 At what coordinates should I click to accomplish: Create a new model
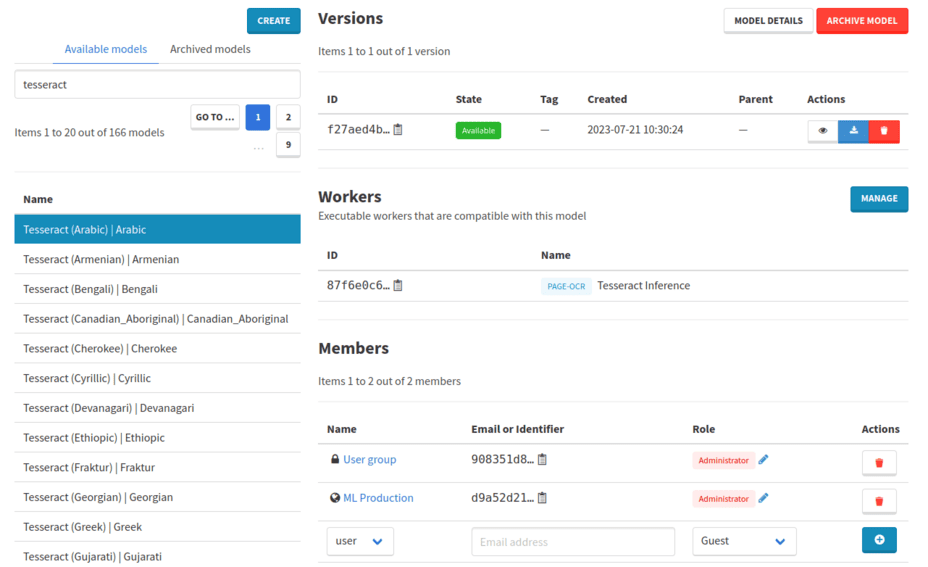pyautogui.click(x=273, y=21)
